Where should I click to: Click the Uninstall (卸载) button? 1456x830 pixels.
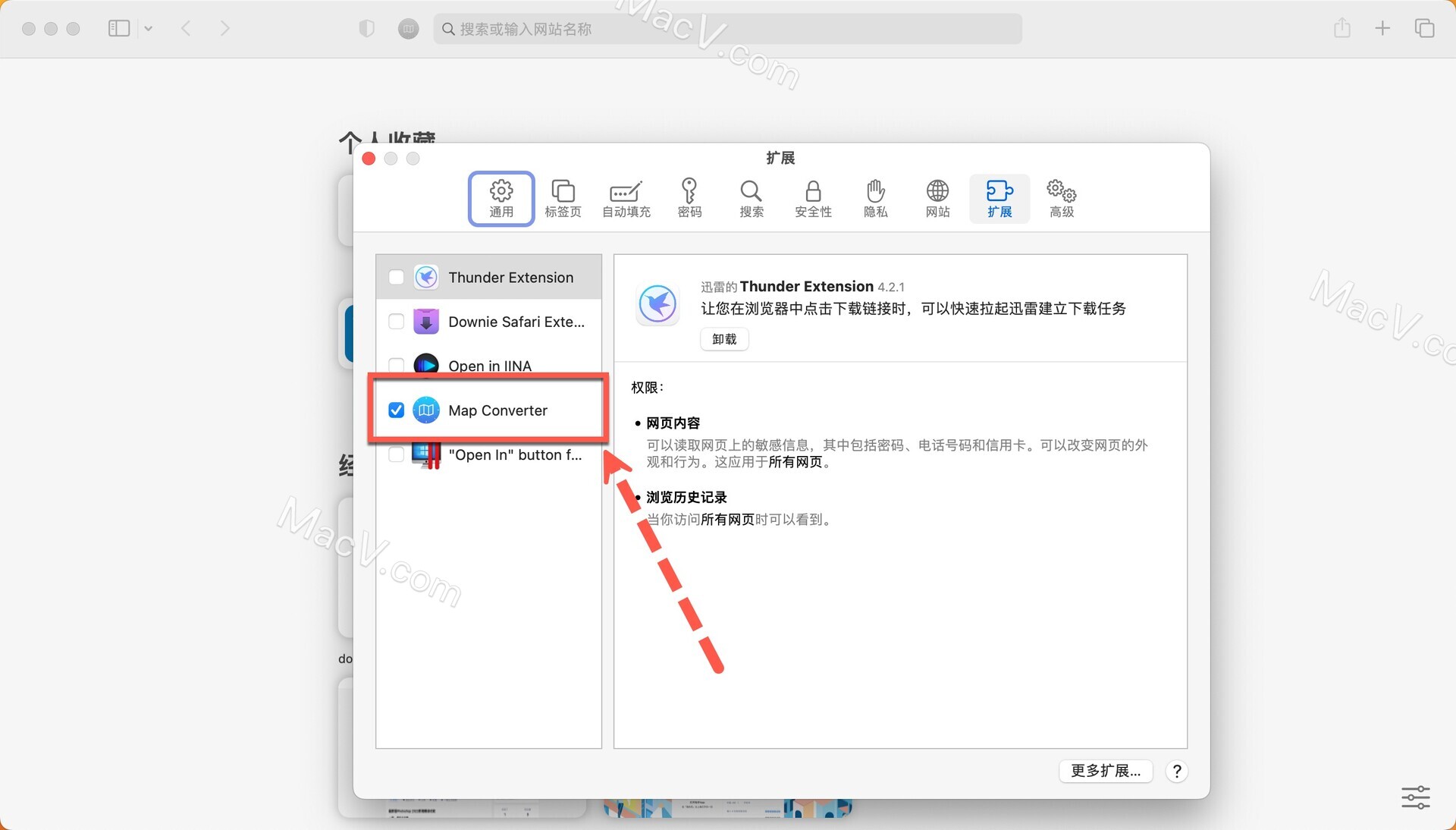(x=724, y=339)
